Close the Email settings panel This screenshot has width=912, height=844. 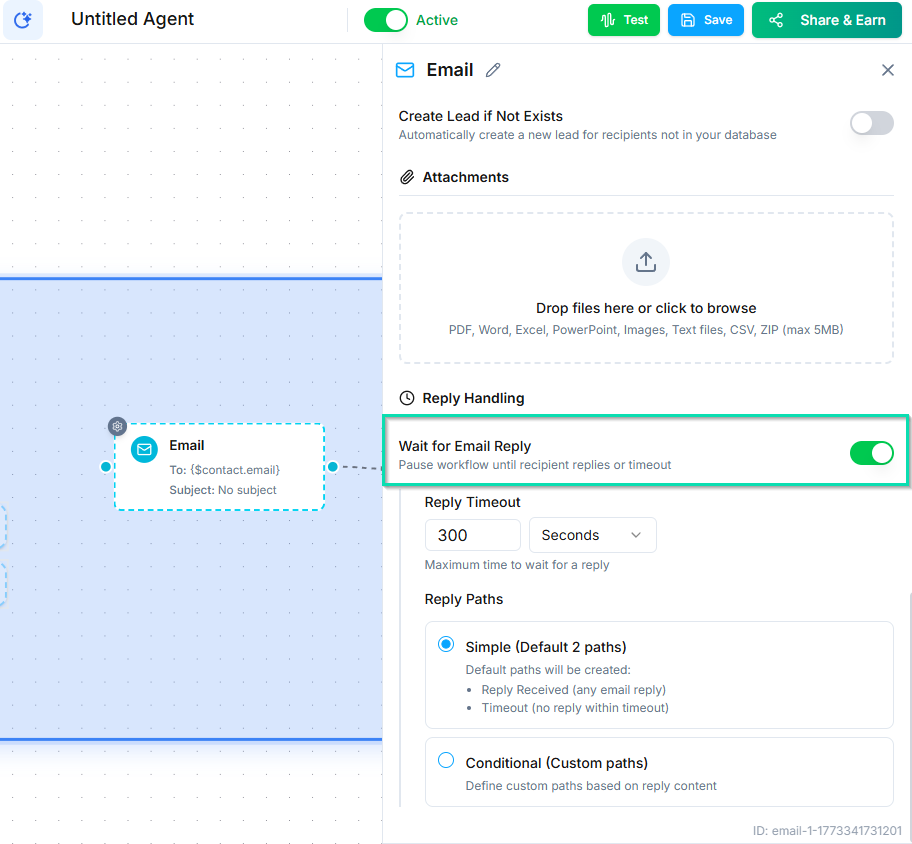coord(887,70)
